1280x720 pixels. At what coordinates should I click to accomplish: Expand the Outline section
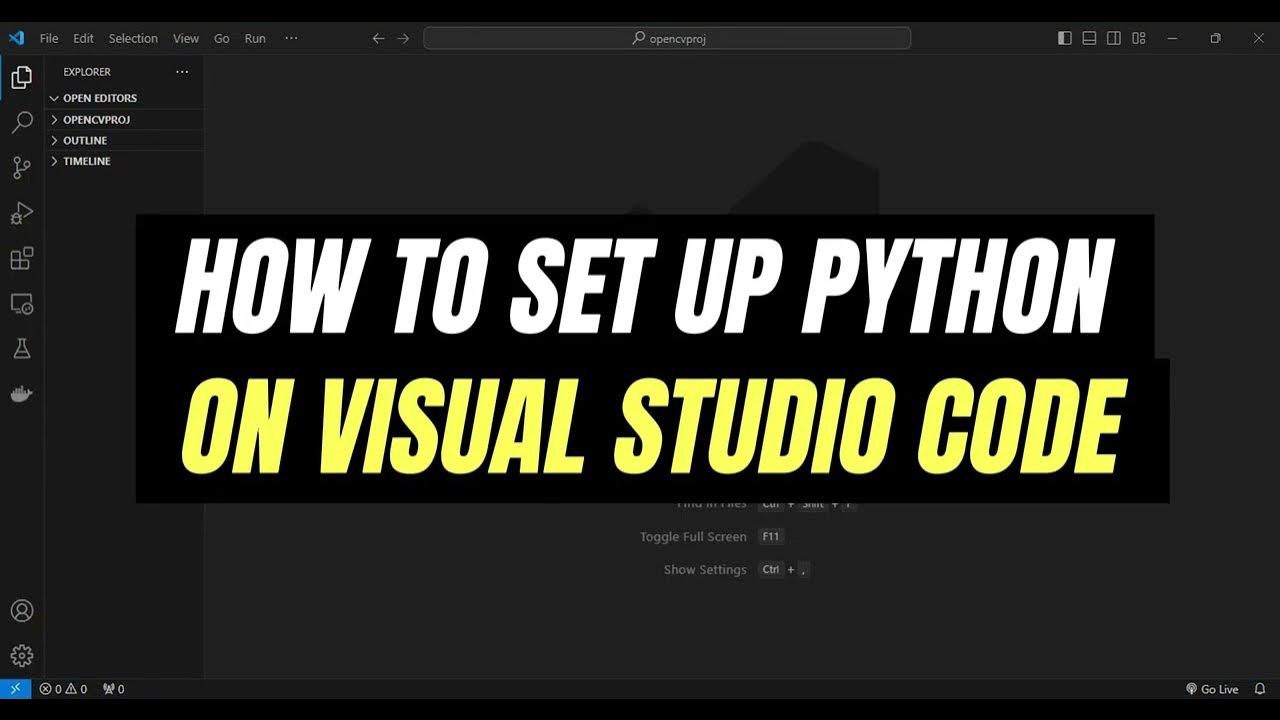[x=124, y=140]
